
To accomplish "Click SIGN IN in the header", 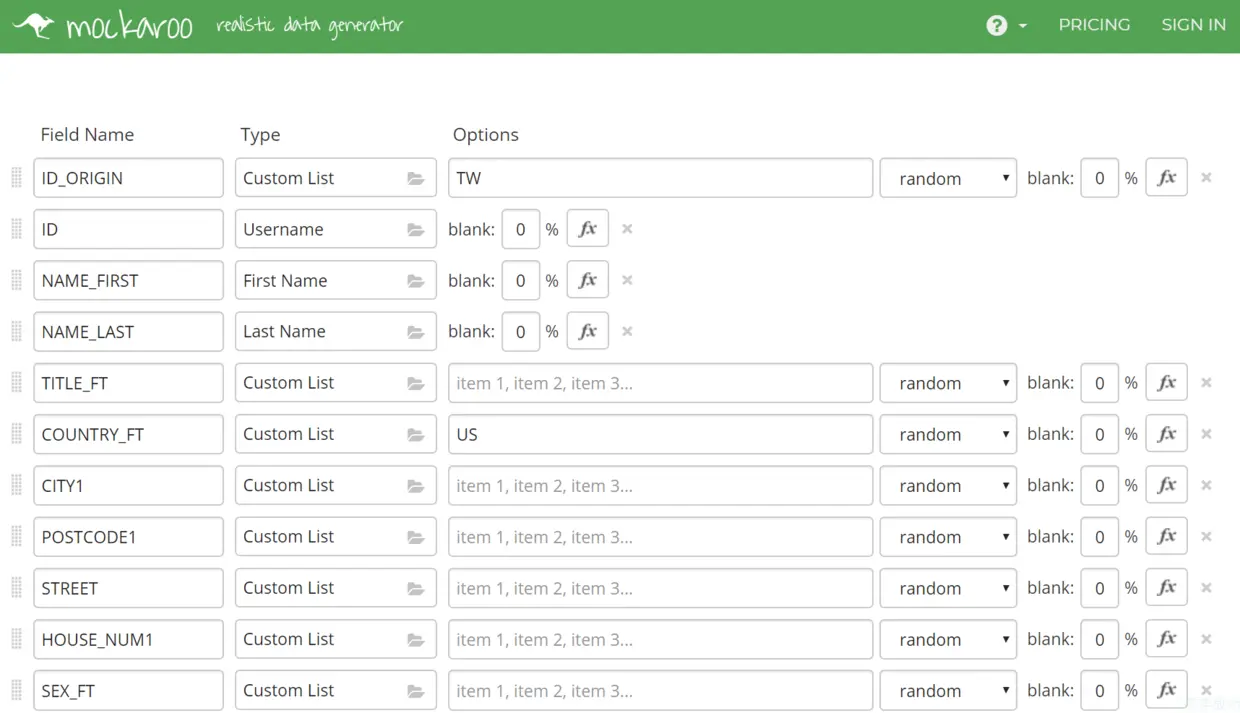I will [1193, 25].
